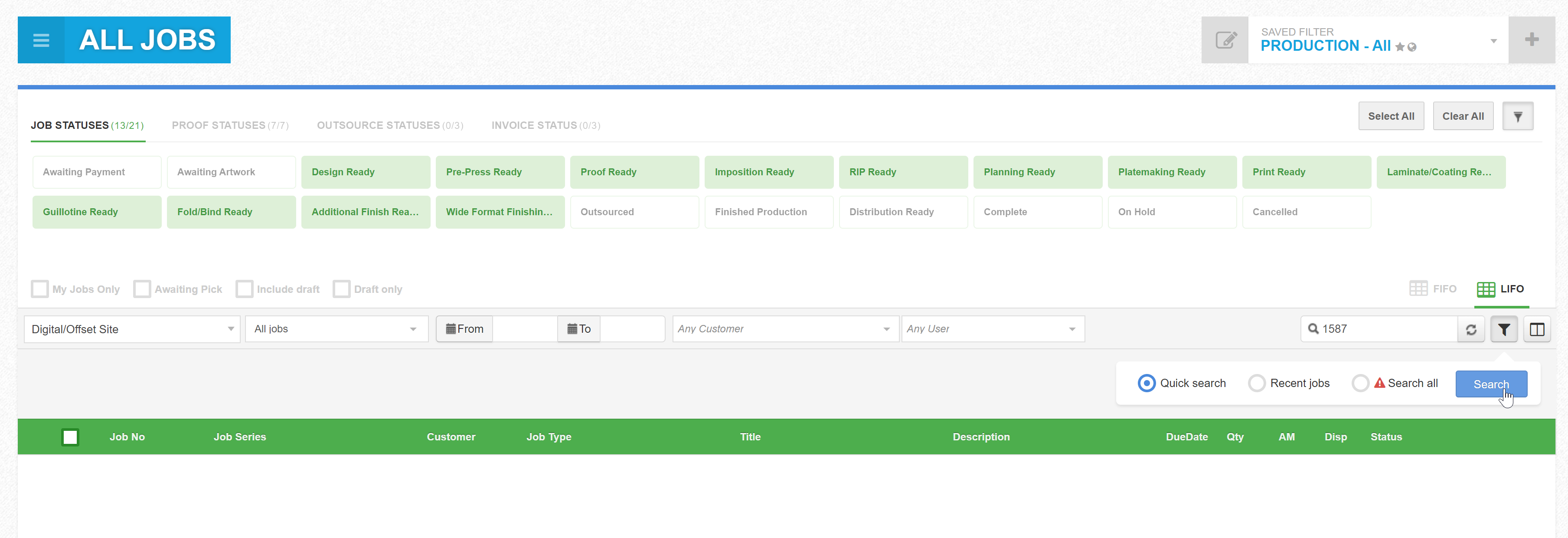Check the Include draft option
The width and height of the screenshot is (1568, 538).
245,289
